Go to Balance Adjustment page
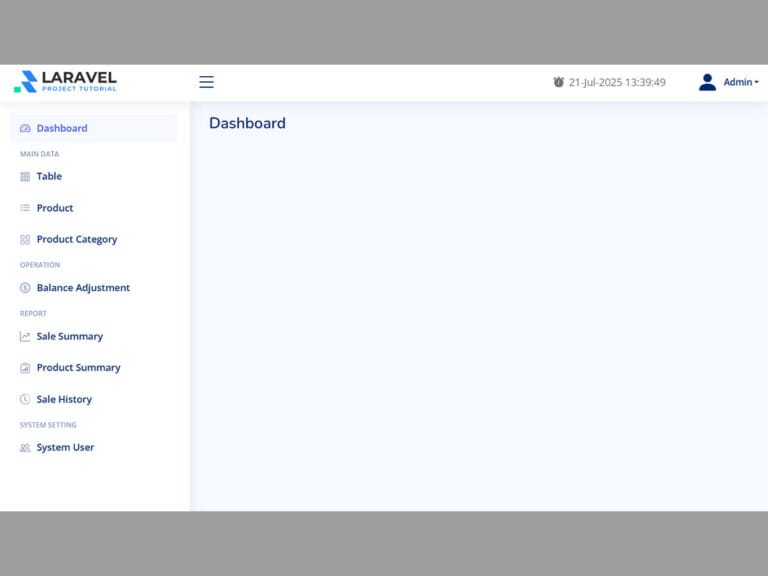Screen dimensions: 768x576 (x=83, y=288)
